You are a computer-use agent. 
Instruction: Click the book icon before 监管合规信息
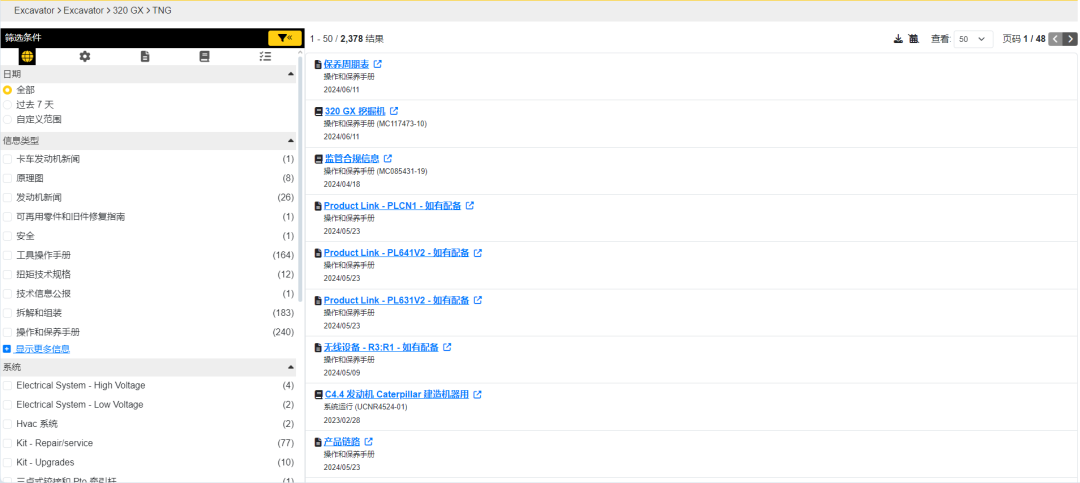(319, 158)
